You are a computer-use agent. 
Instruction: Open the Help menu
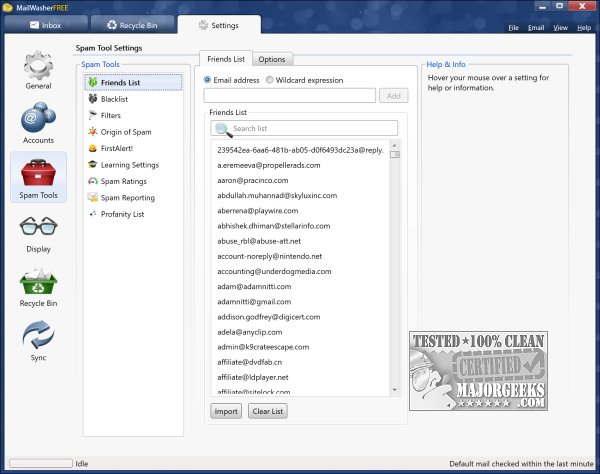point(584,28)
